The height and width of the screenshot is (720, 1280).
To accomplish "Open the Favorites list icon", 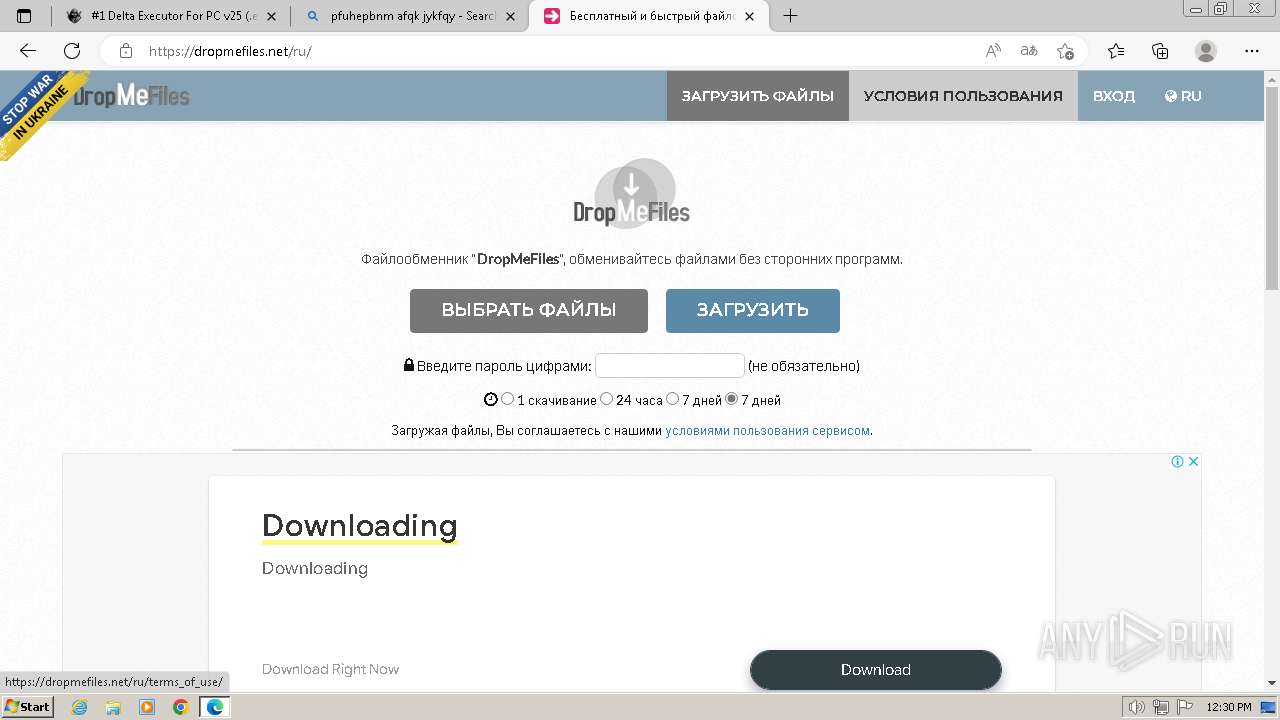I will pyautogui.click(x=1116, y=51).
